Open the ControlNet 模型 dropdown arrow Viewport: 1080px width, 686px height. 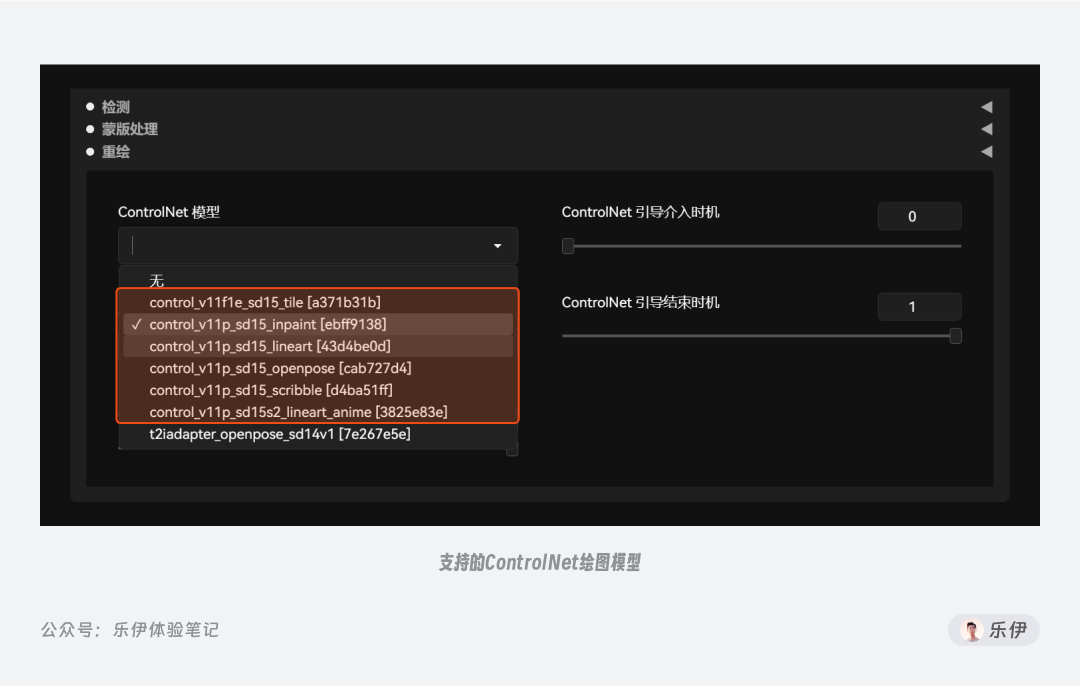click(497, 246)
